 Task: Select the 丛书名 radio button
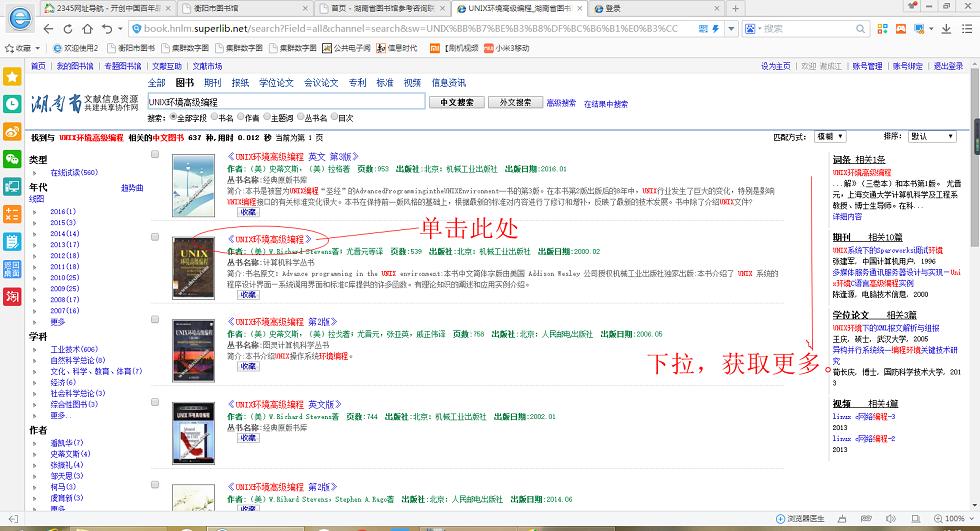pyautogui.click(x=301, y=117)
